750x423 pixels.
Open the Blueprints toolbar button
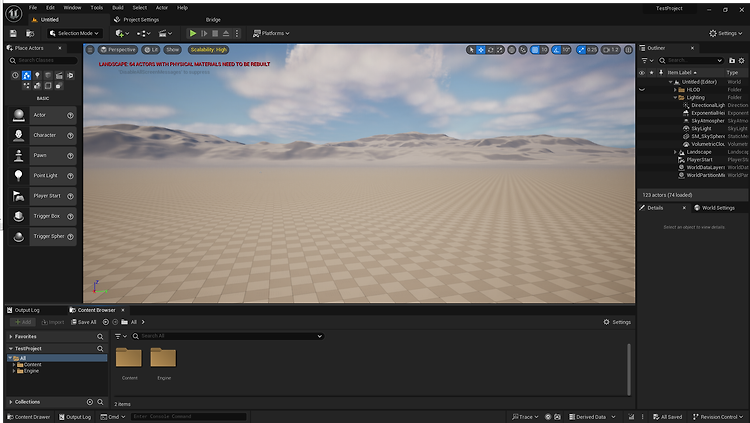point(143,33)
